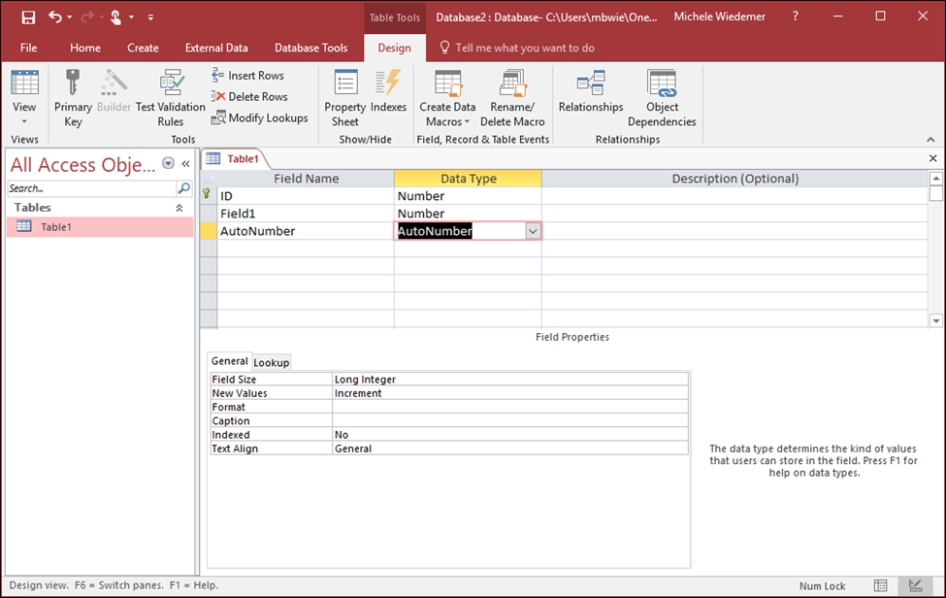Open Help with the question mark
This screenshot has width=946, height=598.
click(795, 17)
